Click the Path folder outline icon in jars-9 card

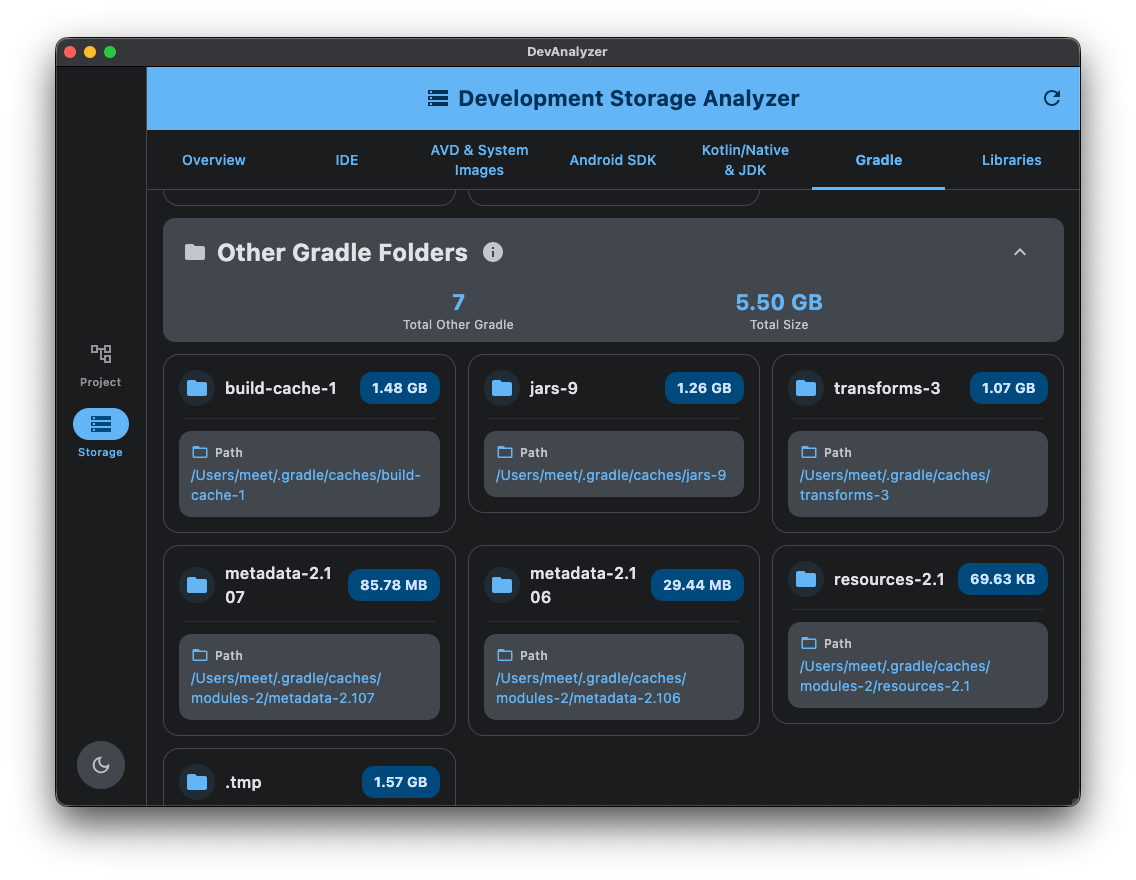(505, 453)
